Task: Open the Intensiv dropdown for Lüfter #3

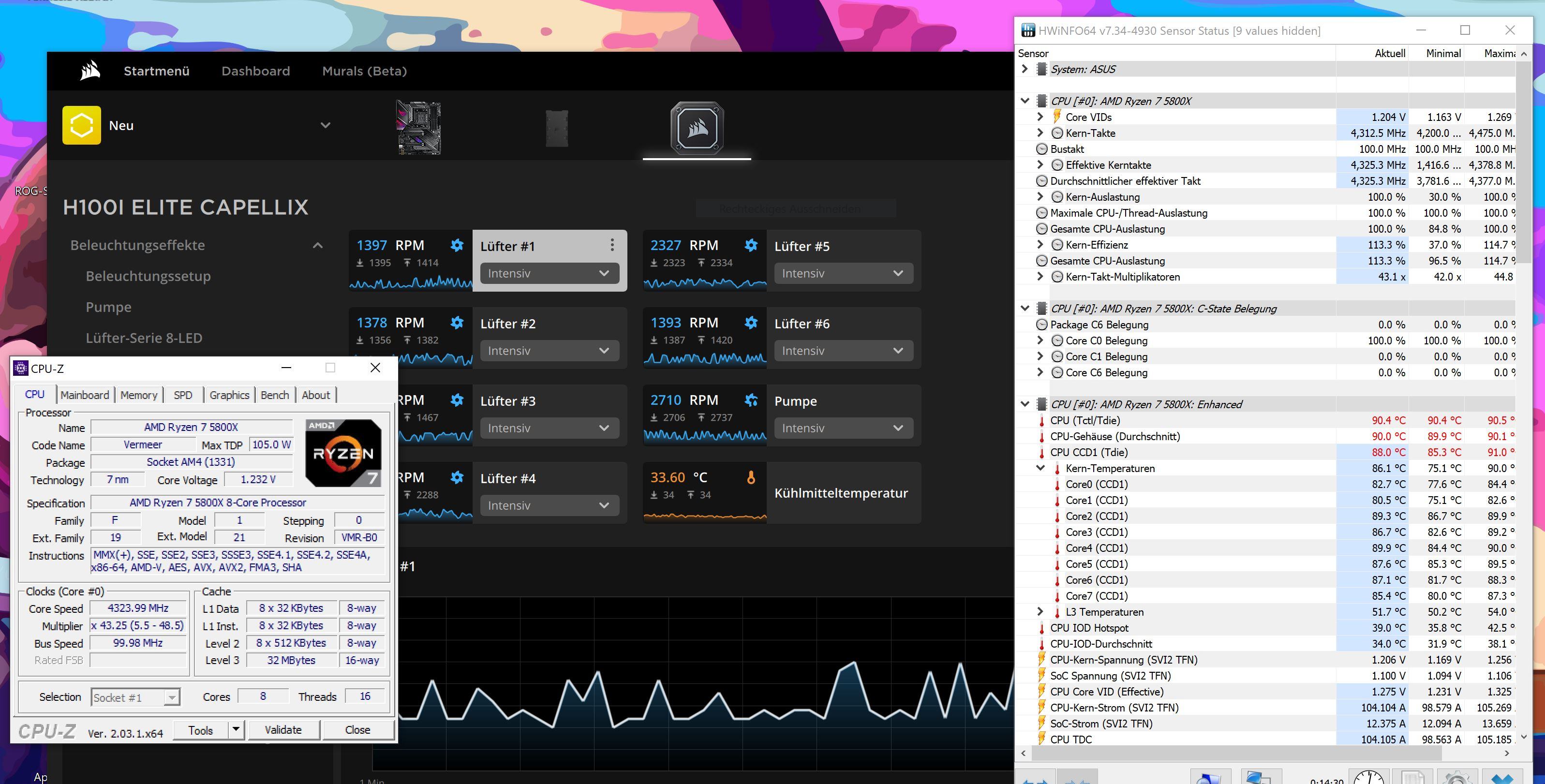Action: (549, 429)
